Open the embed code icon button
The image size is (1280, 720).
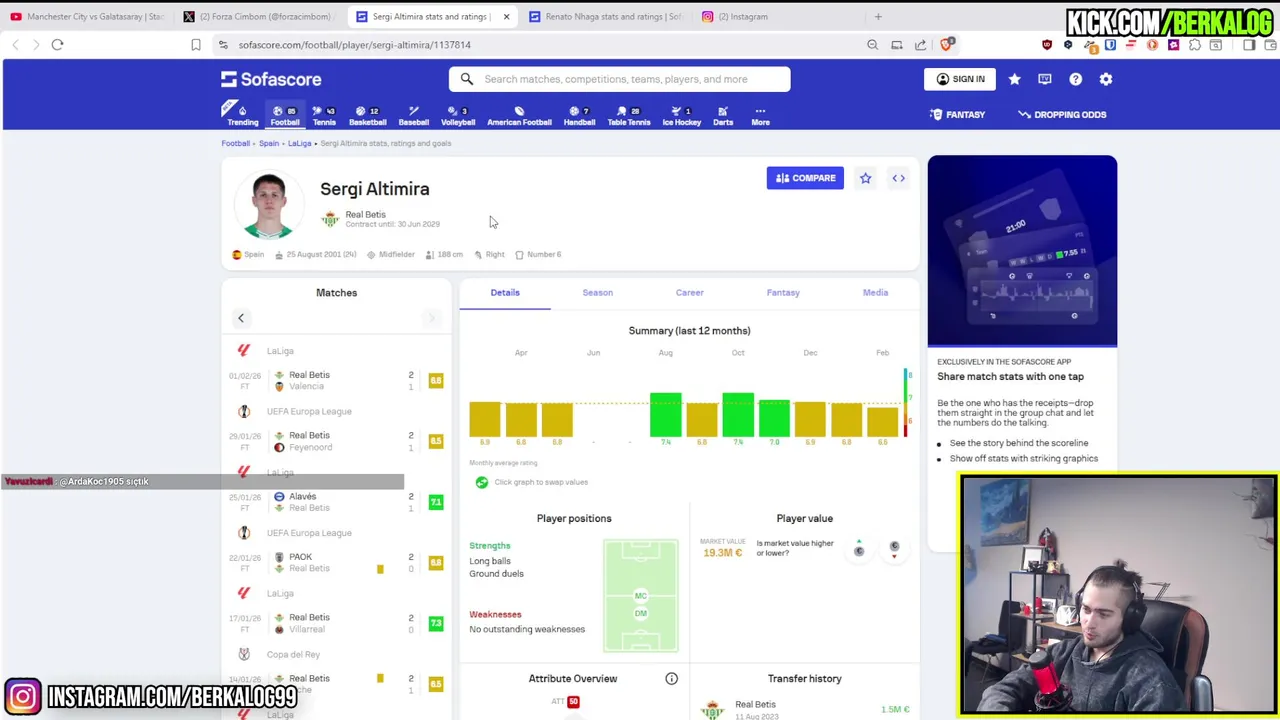click(898, 178)
